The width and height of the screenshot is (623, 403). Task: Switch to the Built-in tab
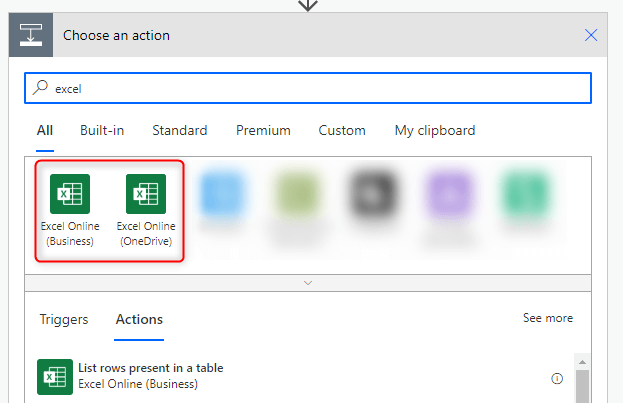pyautogui.click(x=102, y=130)
